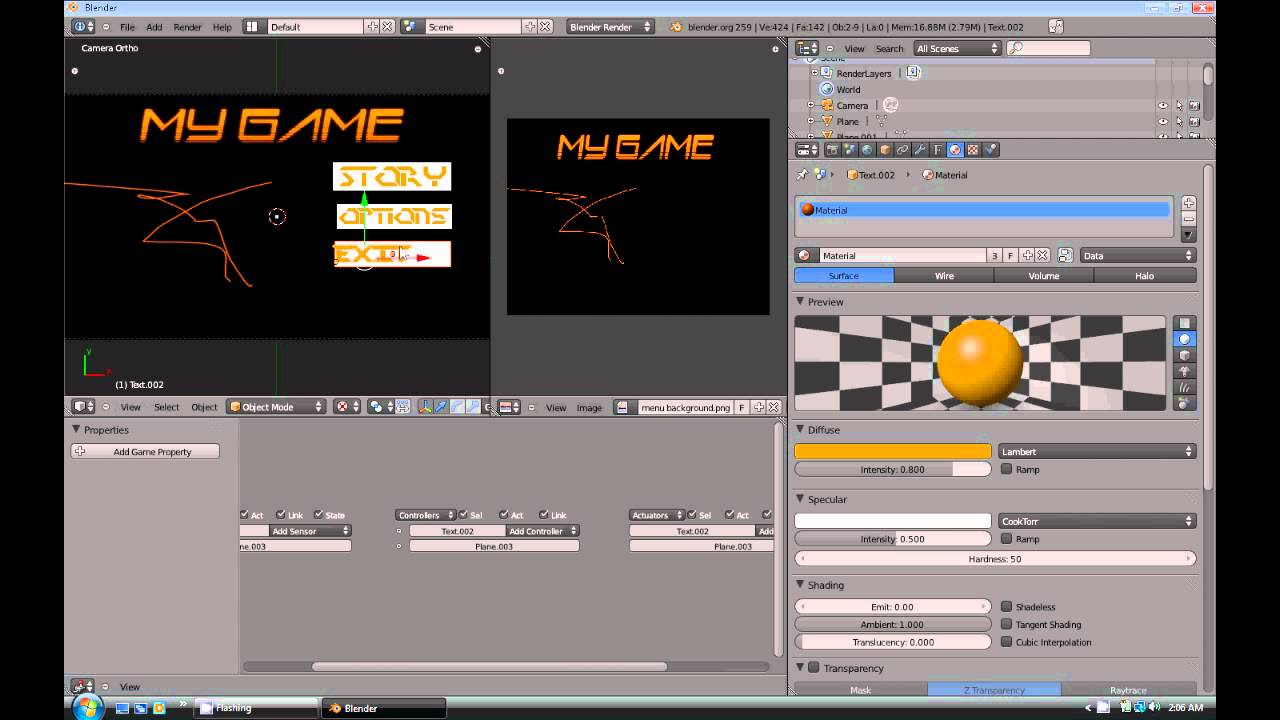Select the large sphere with sky preview icon
Image resolution: width=1280 pixels, height=720 pixels.
[x=1185, y=403]
